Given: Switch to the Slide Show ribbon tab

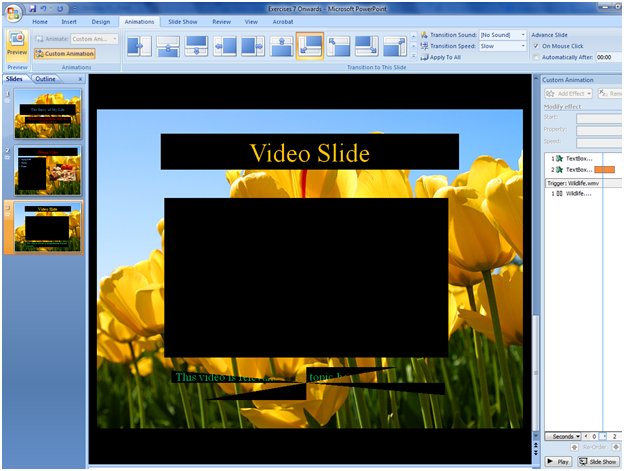Looking at the screenshot, I should coord(182,20).
